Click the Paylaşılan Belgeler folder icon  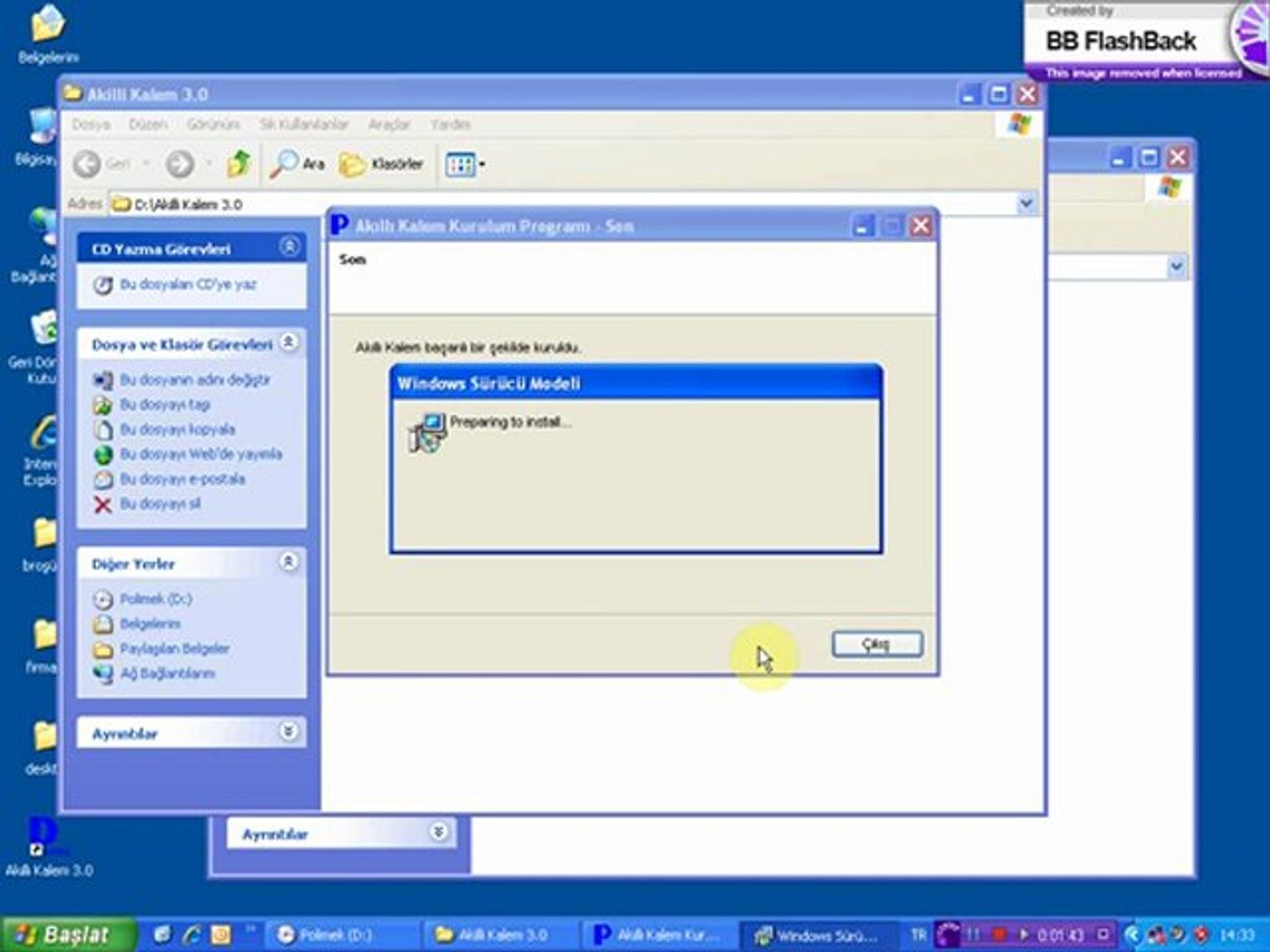tap(103, 649)
